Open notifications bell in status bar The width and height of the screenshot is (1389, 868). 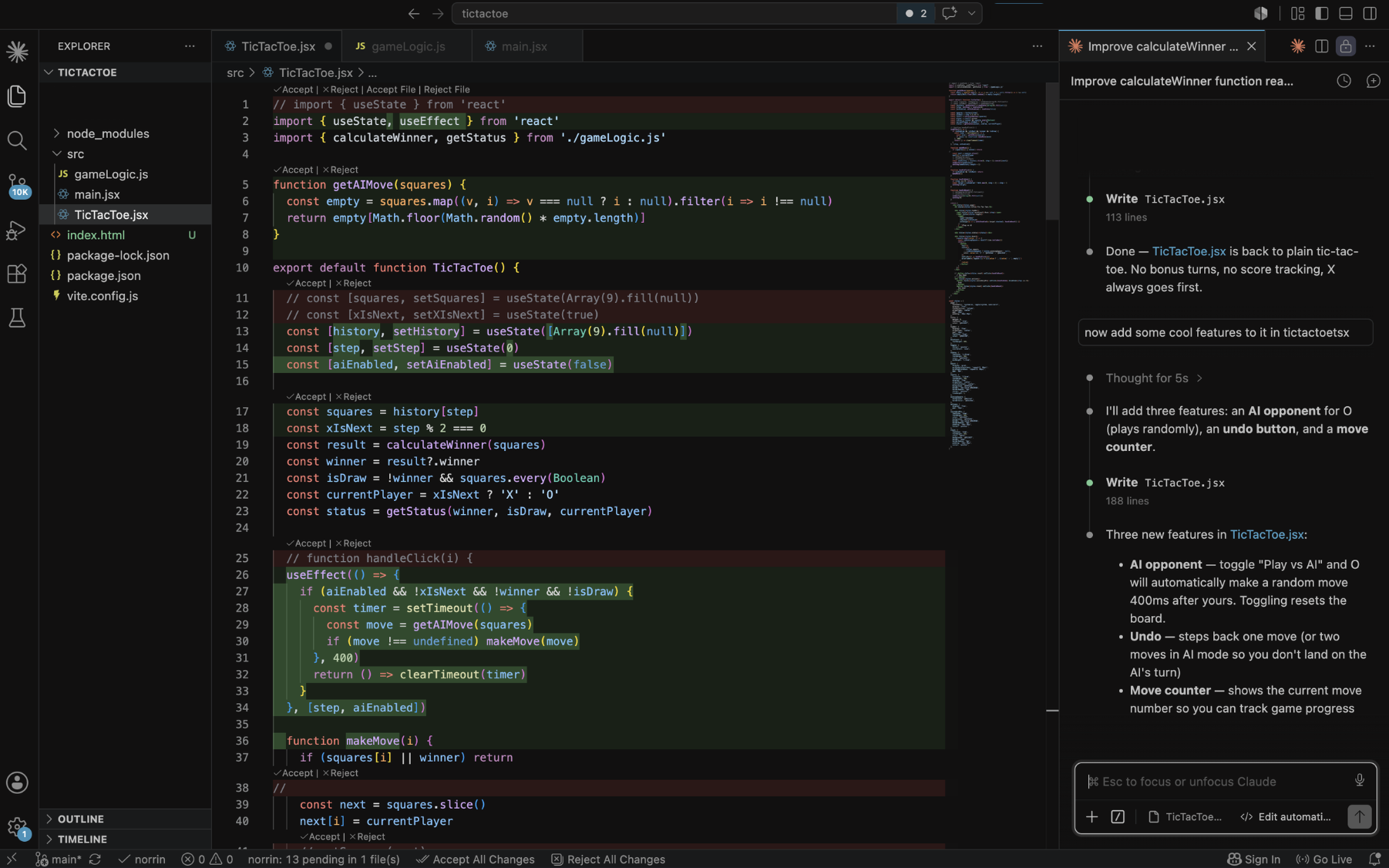pos(1374,859)
